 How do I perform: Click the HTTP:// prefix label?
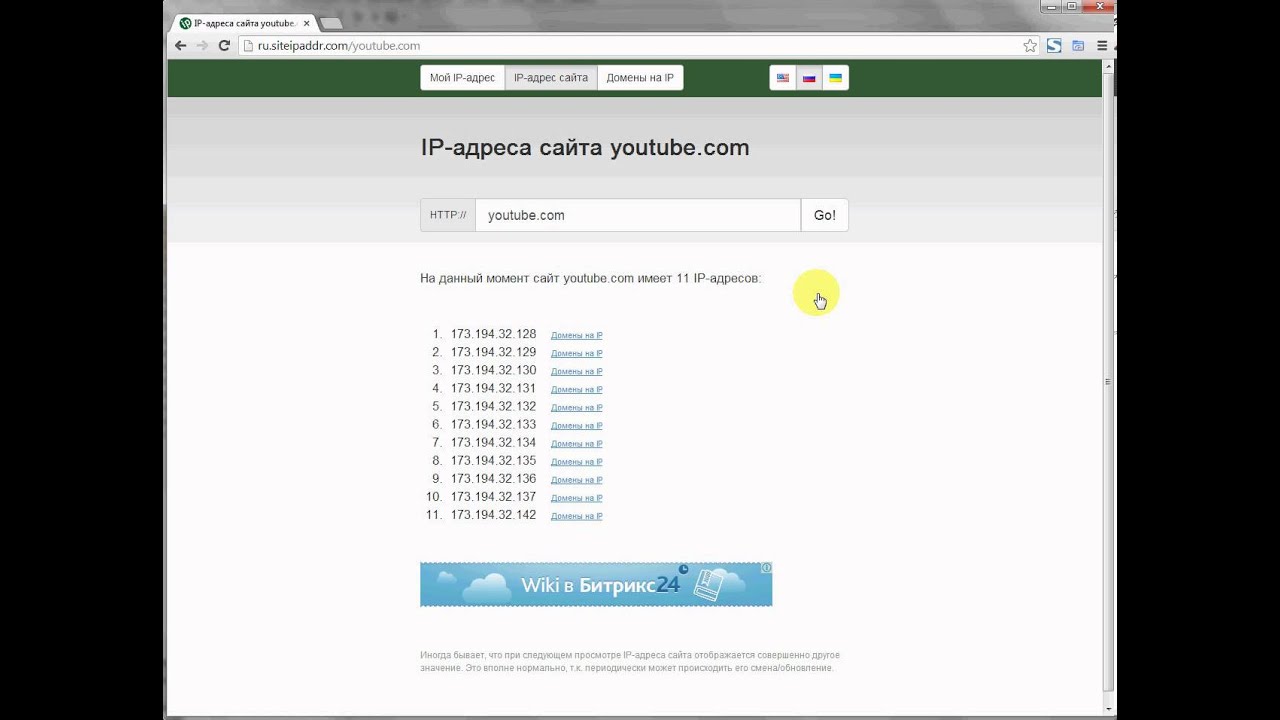point(448,215)
